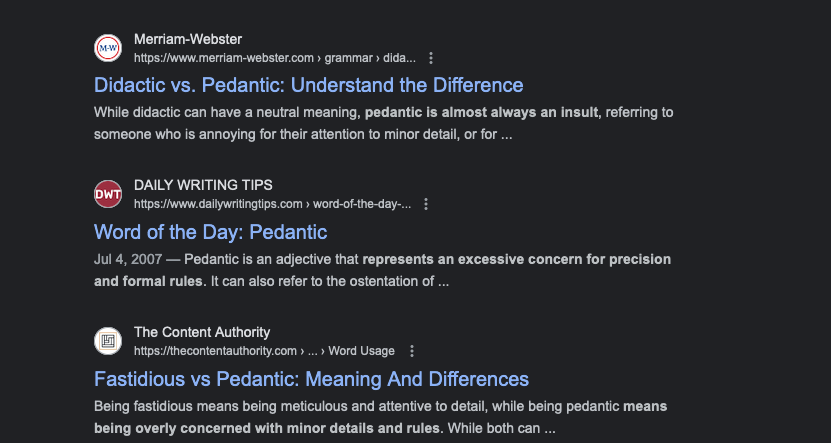Viewport: 831px width, 443px height.
Task: Click the Daily Writing Tips DWT favicon
Action: (x=108, y=194)
